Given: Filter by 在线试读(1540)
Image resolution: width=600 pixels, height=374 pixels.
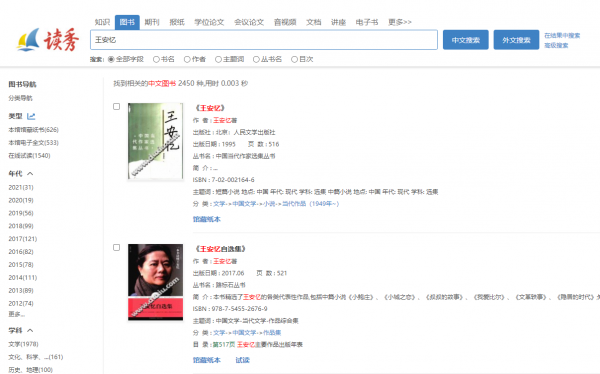Looking at the screenshot, I should 29,155.
